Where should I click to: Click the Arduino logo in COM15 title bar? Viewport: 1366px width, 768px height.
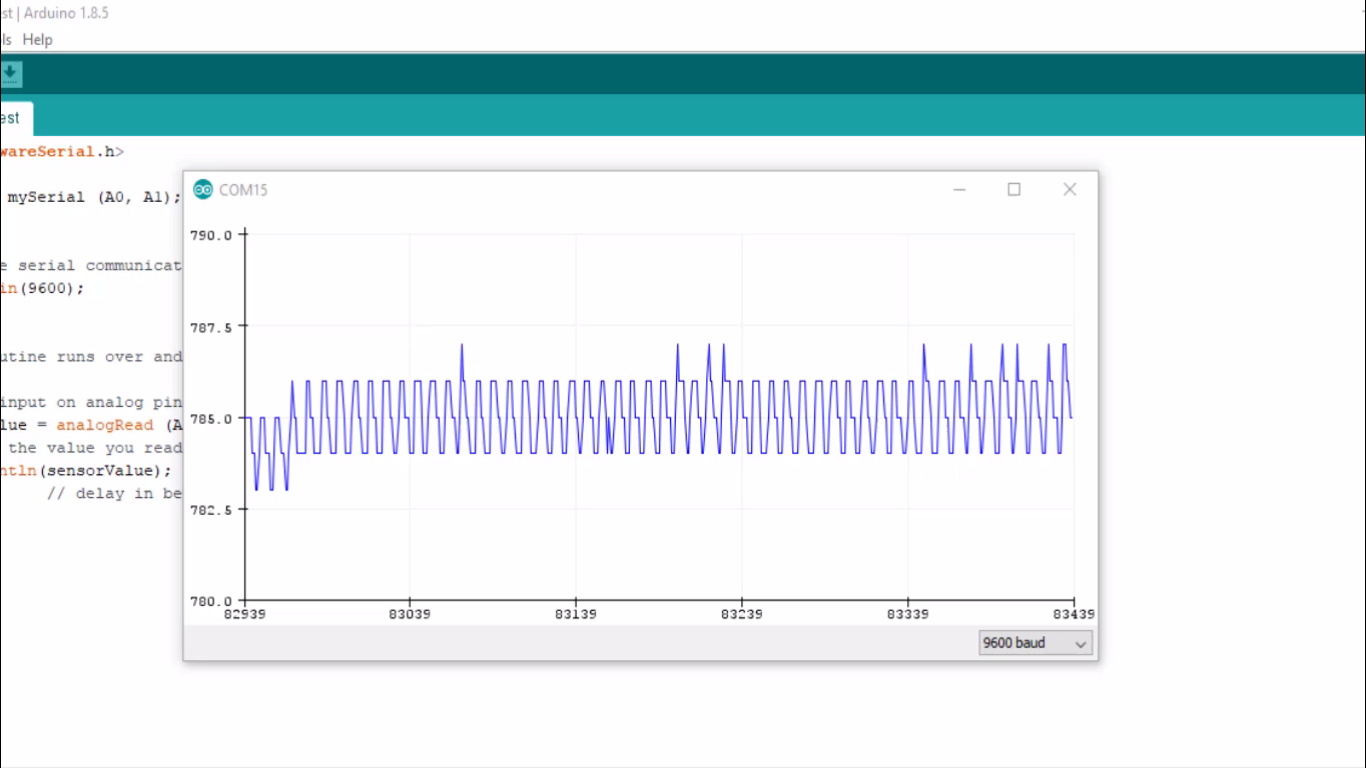[x=203, y=190]
